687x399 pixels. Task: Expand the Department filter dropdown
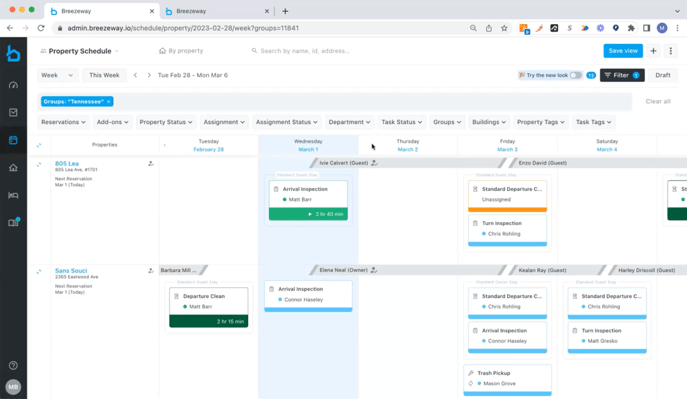(349, 122)
